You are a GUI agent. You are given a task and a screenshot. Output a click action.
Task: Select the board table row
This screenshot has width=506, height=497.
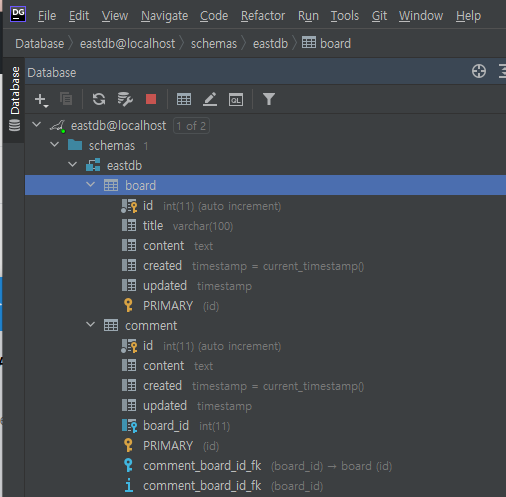[x=265, y=185]
